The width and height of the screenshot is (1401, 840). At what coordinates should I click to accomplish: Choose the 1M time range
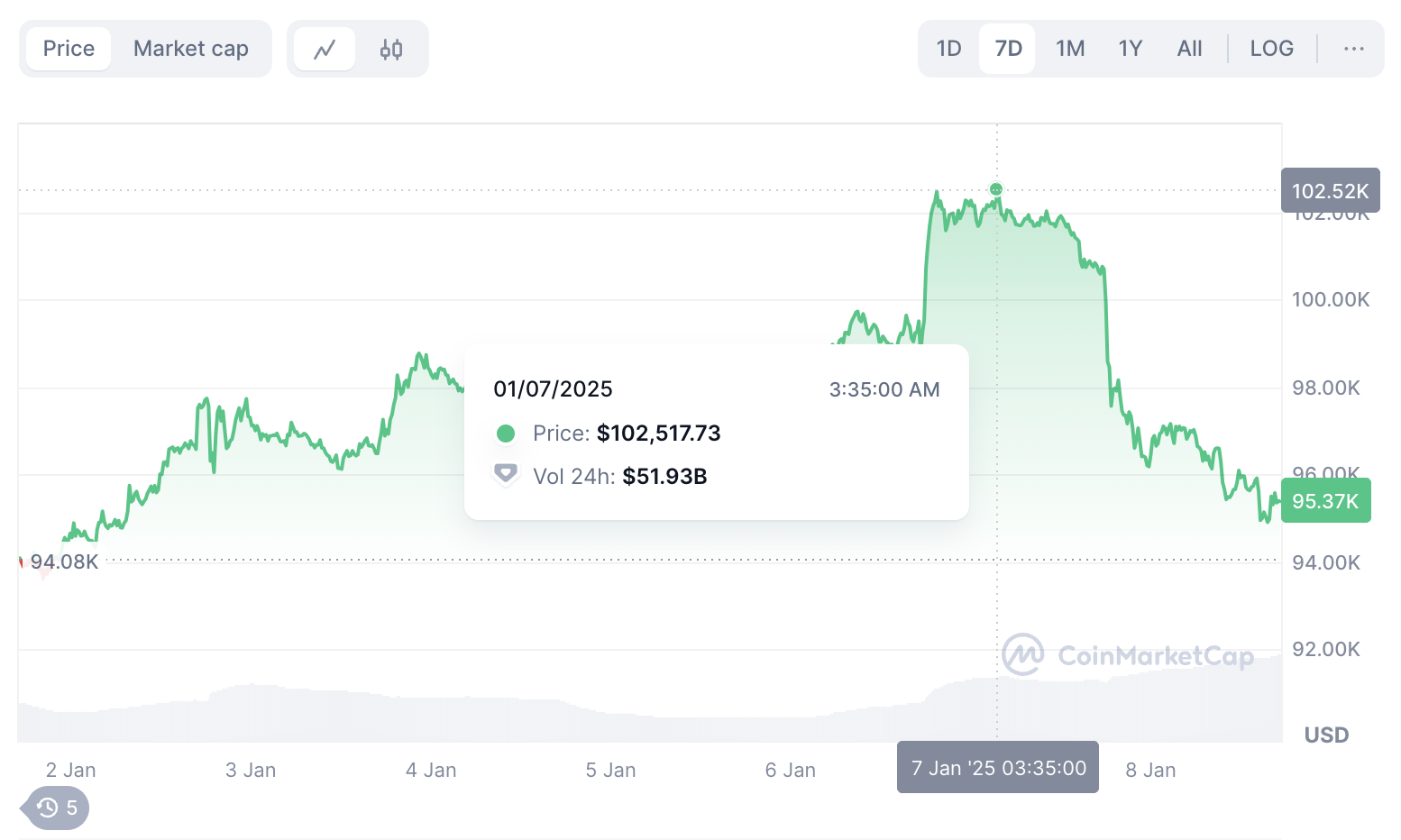pos(1070,49)
